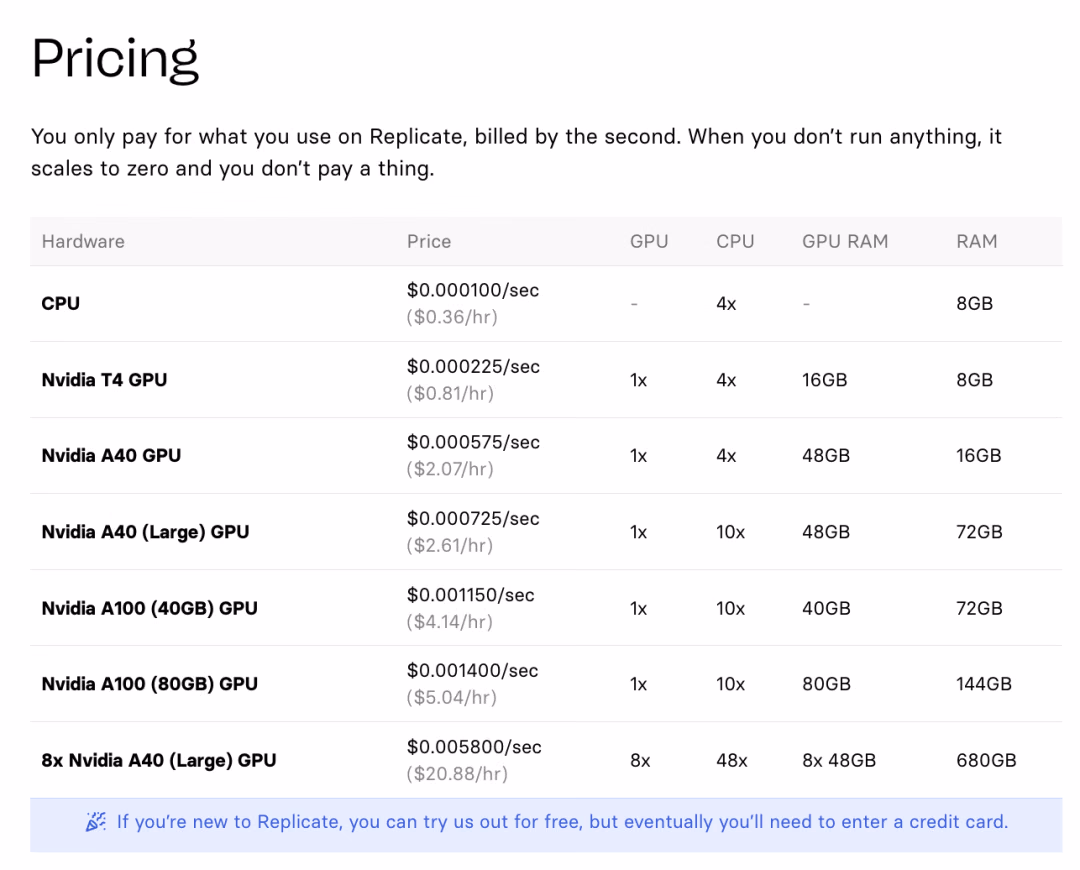Select the $0.001400/sec price value

(472, 671)
